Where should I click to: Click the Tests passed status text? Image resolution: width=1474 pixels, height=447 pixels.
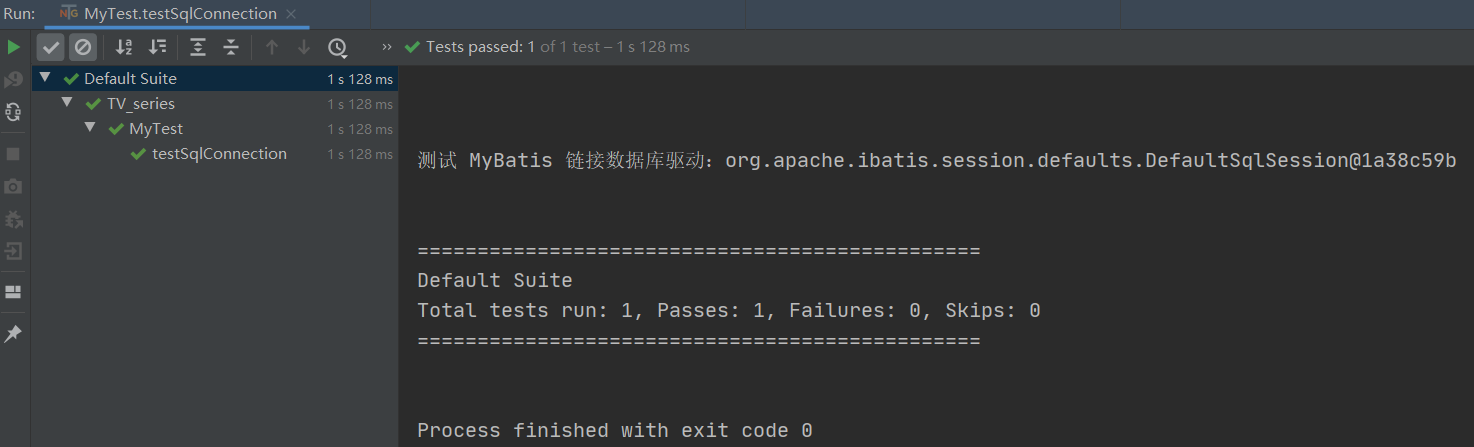tap(474, 47)
